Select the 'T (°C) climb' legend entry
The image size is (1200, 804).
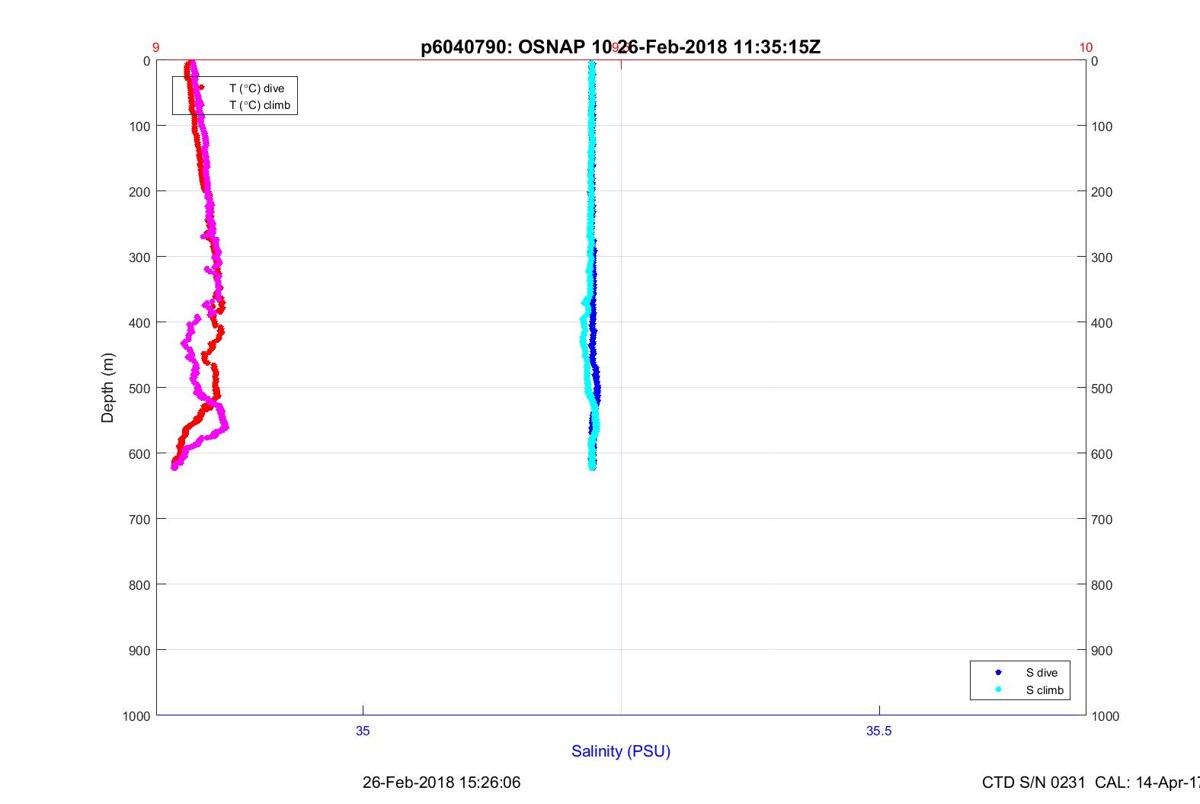[x=260, y=104]
